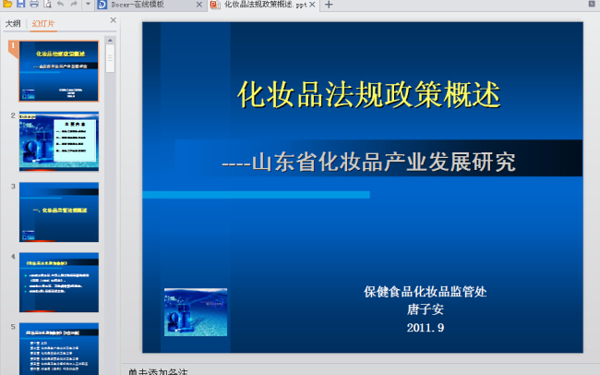Close the 化妆品法规政策概述.ppt tab
The height and width of the screenshot is (375, 600).
312,5
